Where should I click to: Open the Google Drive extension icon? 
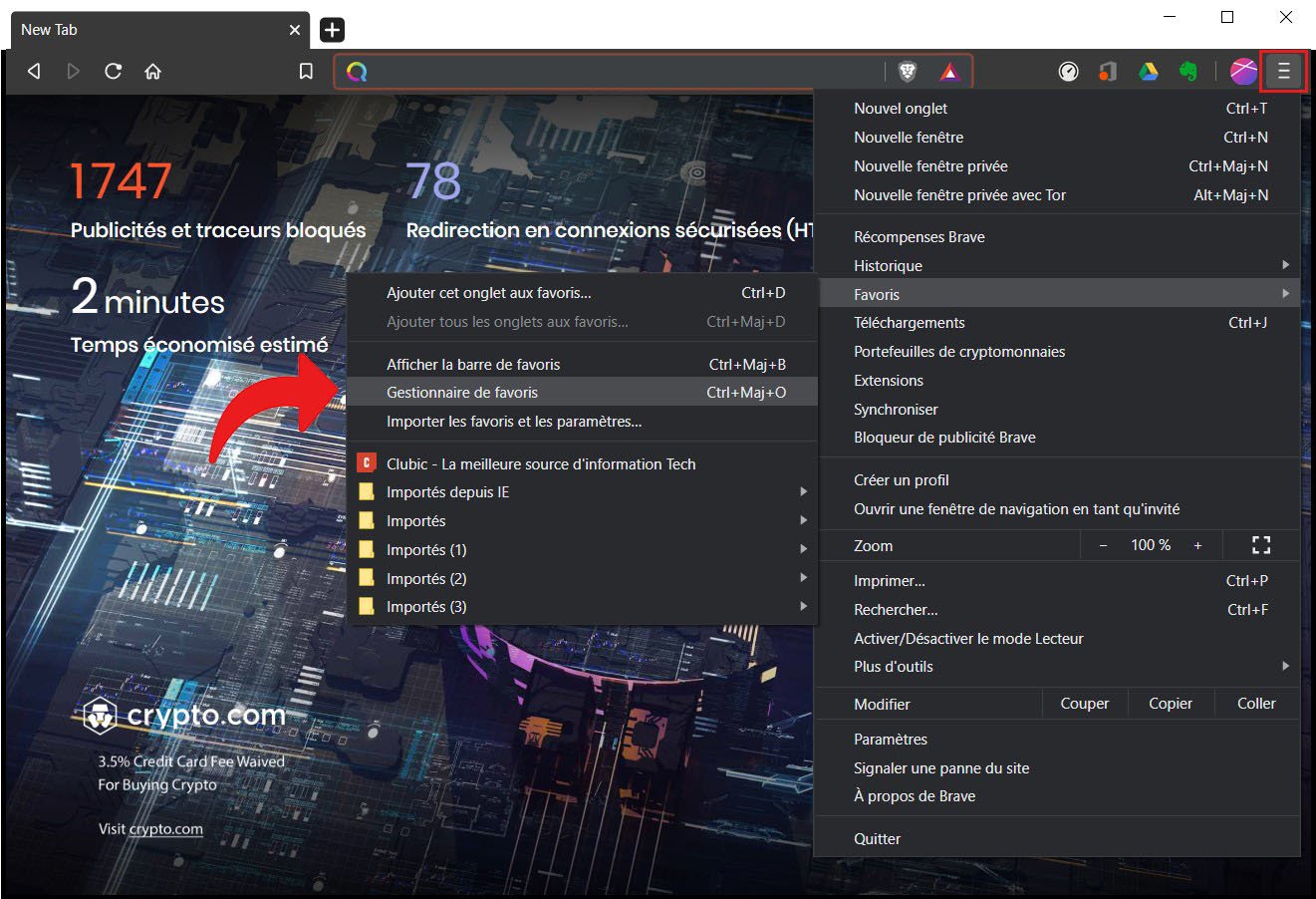point(1148,72)
